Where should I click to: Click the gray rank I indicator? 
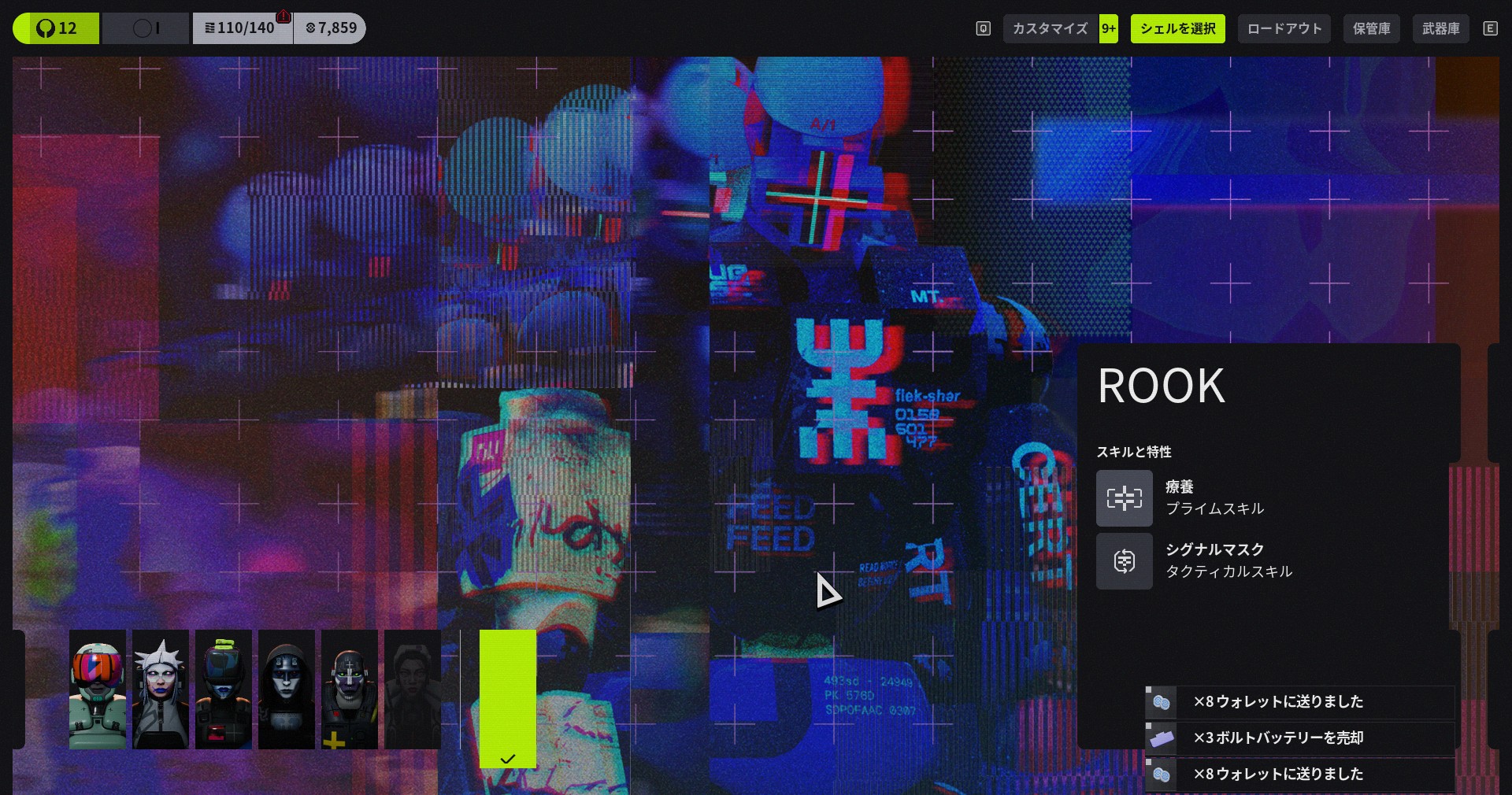click(x=146, y=28)
